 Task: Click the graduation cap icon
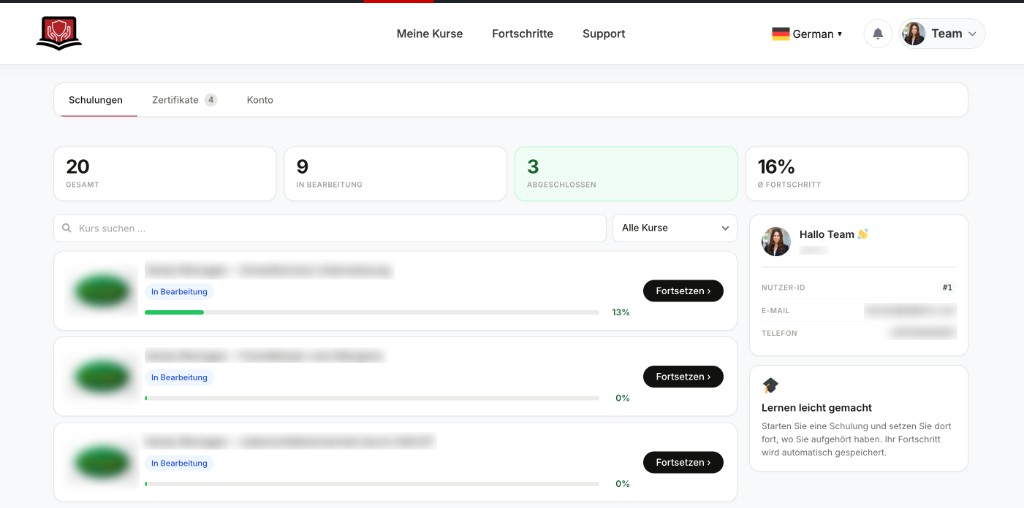pos(771,385)
